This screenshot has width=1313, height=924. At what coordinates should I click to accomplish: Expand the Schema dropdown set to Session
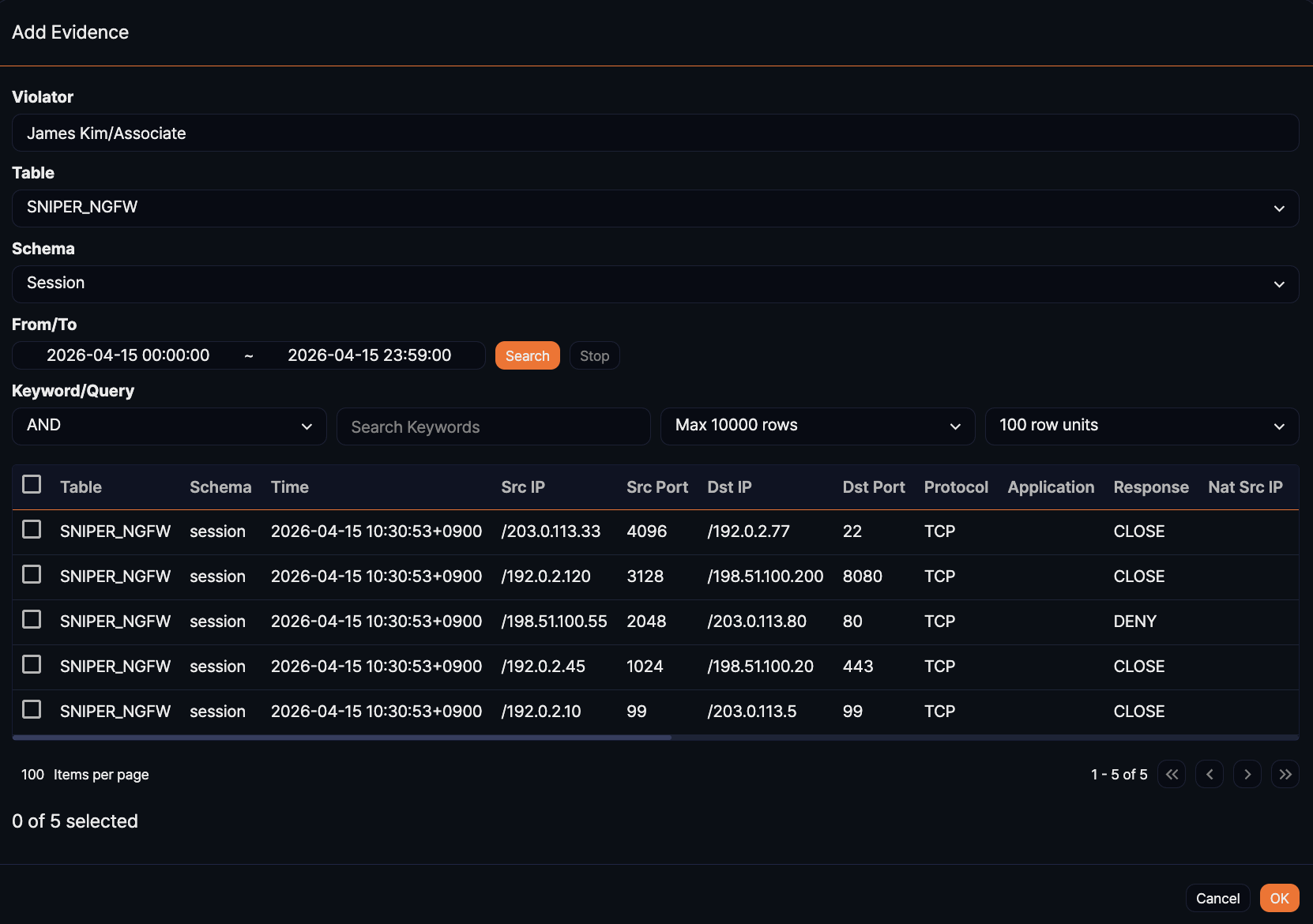click(x=655, y=284)
